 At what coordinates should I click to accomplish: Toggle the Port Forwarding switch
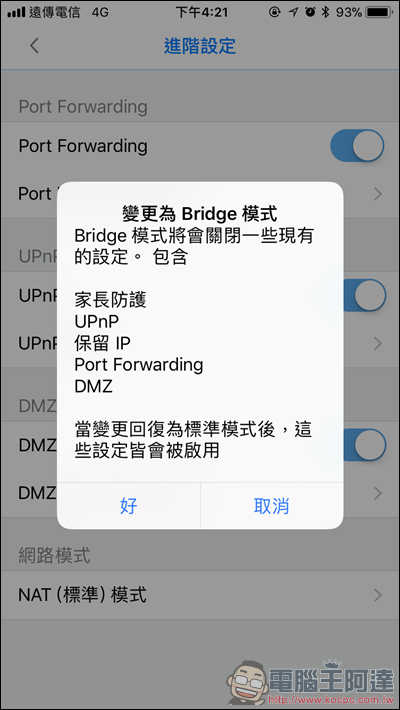click(x=357, y=146)
